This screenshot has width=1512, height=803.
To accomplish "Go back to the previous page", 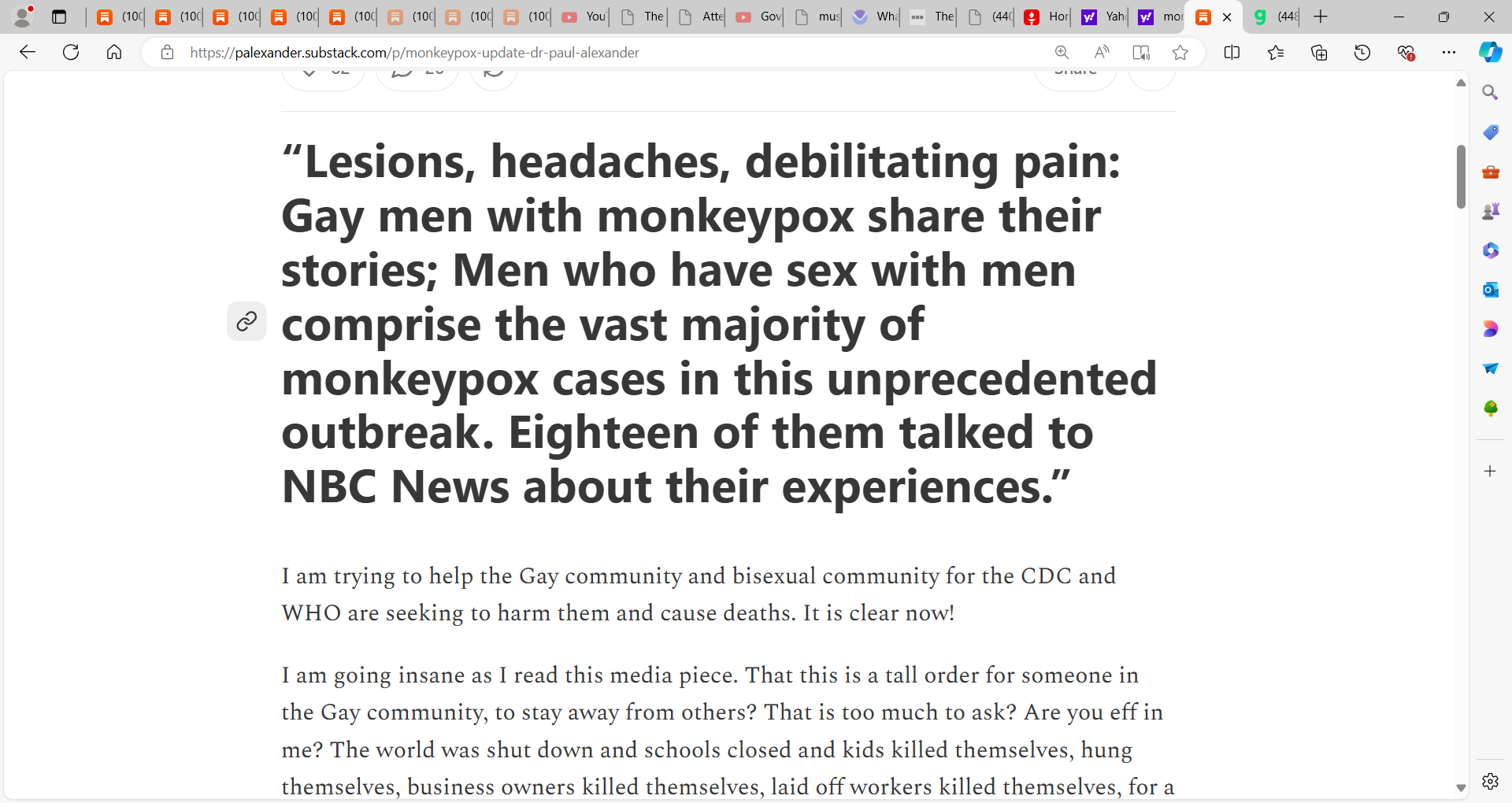I will coord(28,52).
